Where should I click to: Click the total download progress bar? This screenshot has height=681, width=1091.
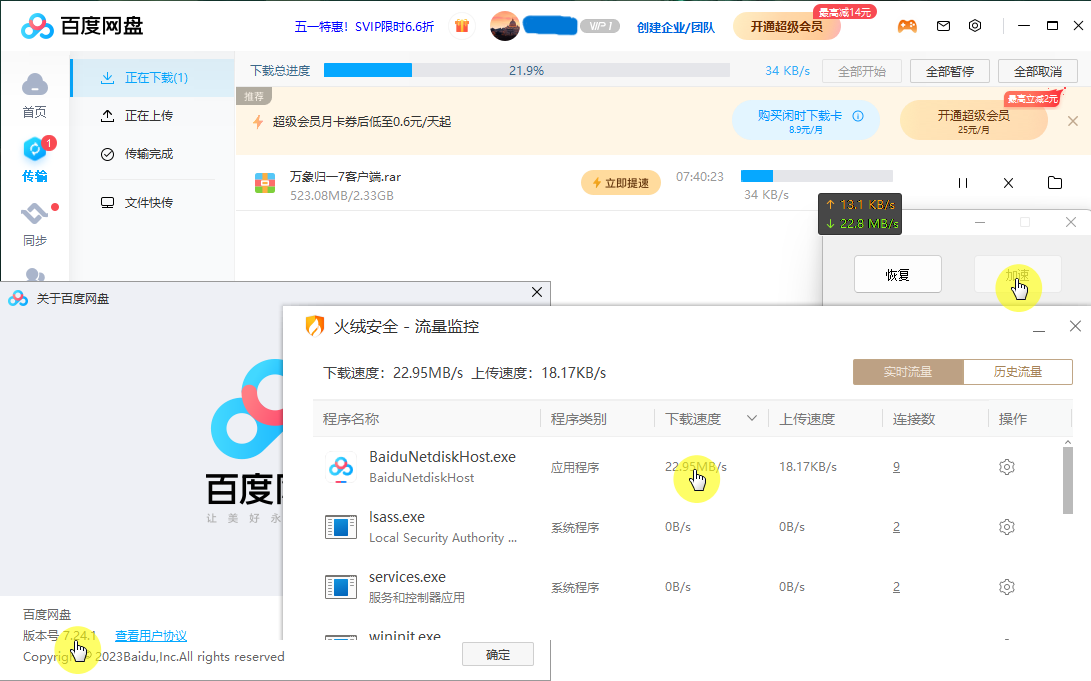click(526, 71)
